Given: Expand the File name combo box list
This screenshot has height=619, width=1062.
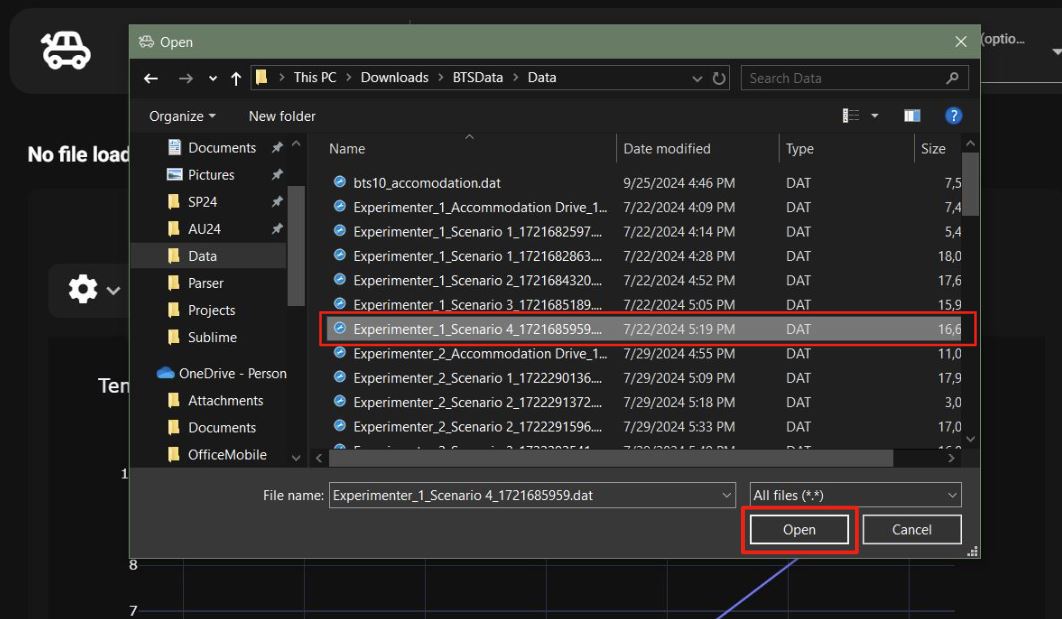Looking at the screenshot, I should [x=726, y=495].
